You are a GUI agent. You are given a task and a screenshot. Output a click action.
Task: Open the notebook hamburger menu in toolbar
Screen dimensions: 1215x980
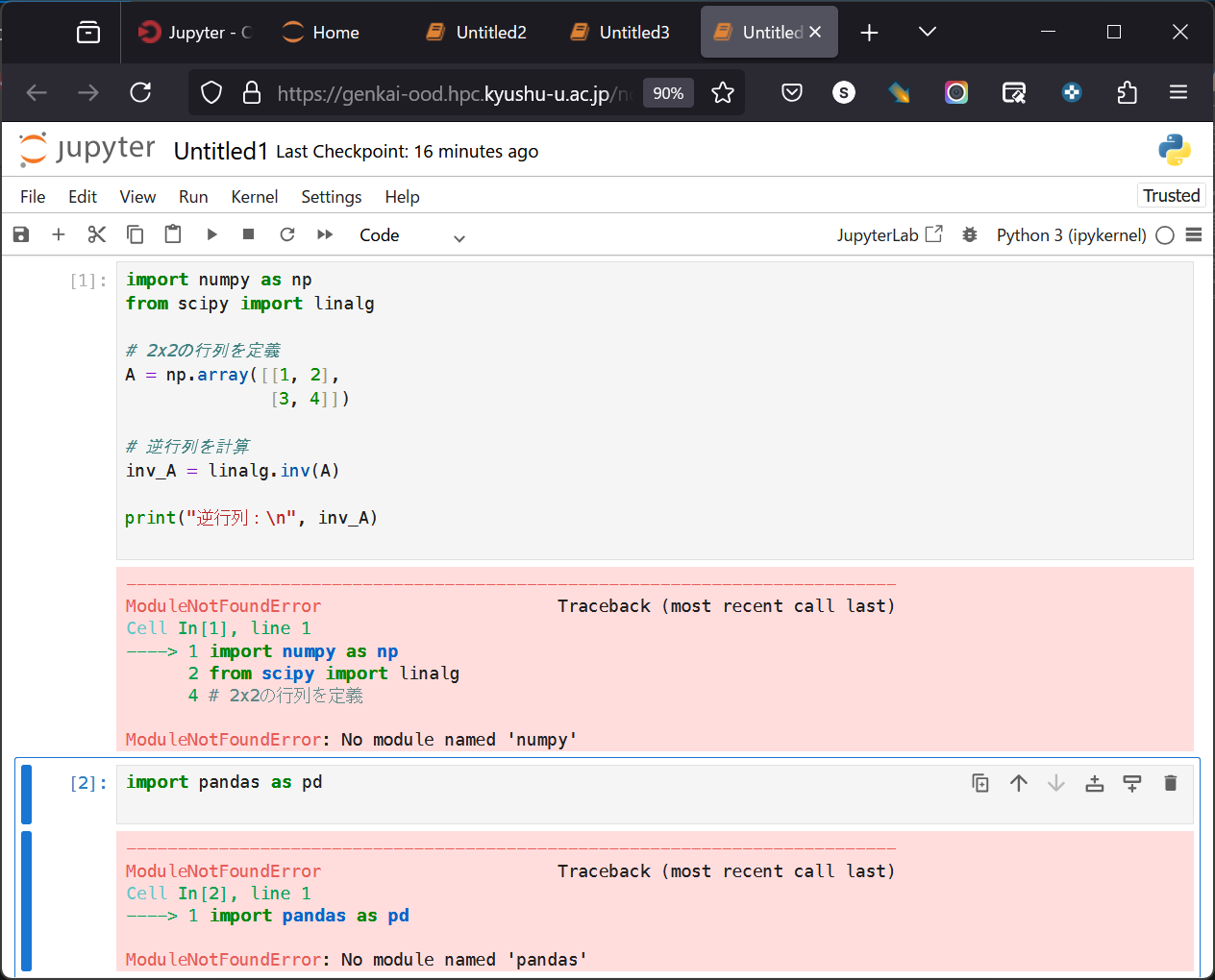tap(1194, 234)
